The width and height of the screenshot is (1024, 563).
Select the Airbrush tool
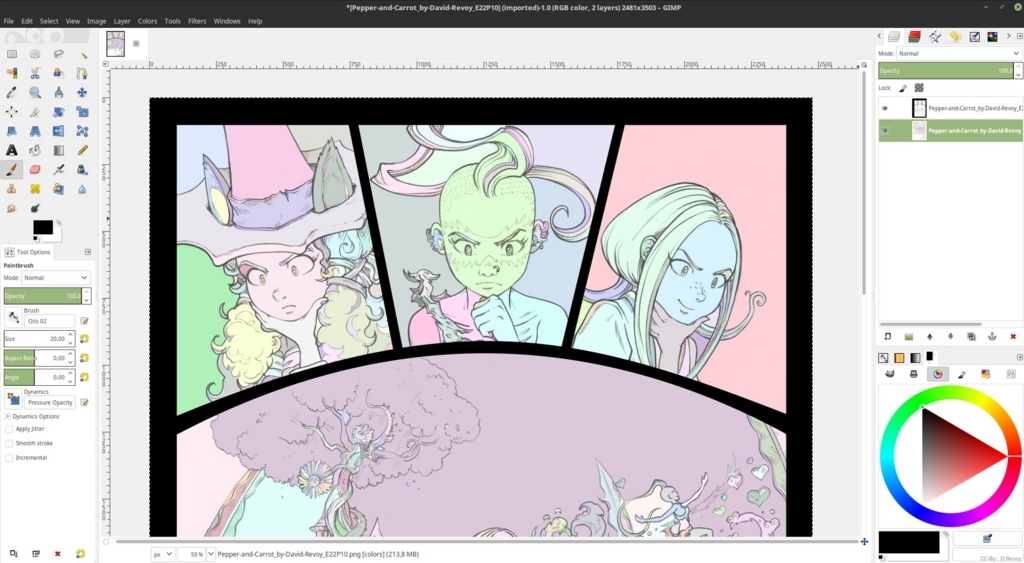point(59,170)
